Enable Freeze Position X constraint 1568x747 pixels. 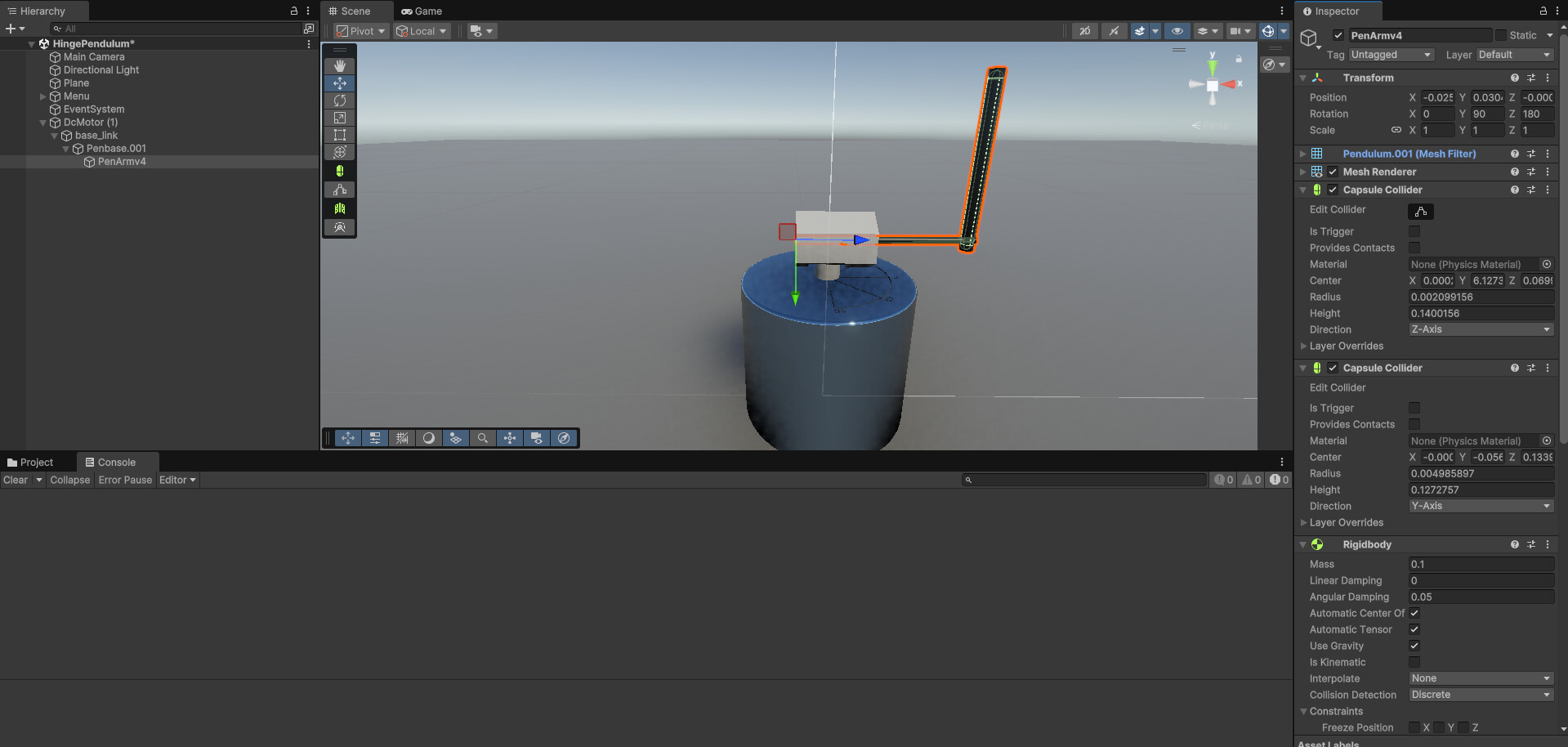[1415, 727]
